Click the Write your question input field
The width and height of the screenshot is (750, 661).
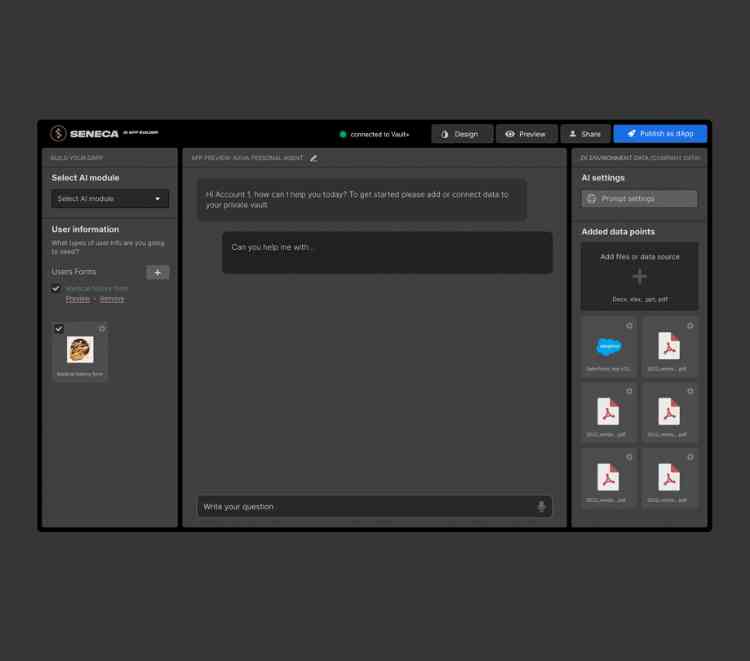pos(365,507)
